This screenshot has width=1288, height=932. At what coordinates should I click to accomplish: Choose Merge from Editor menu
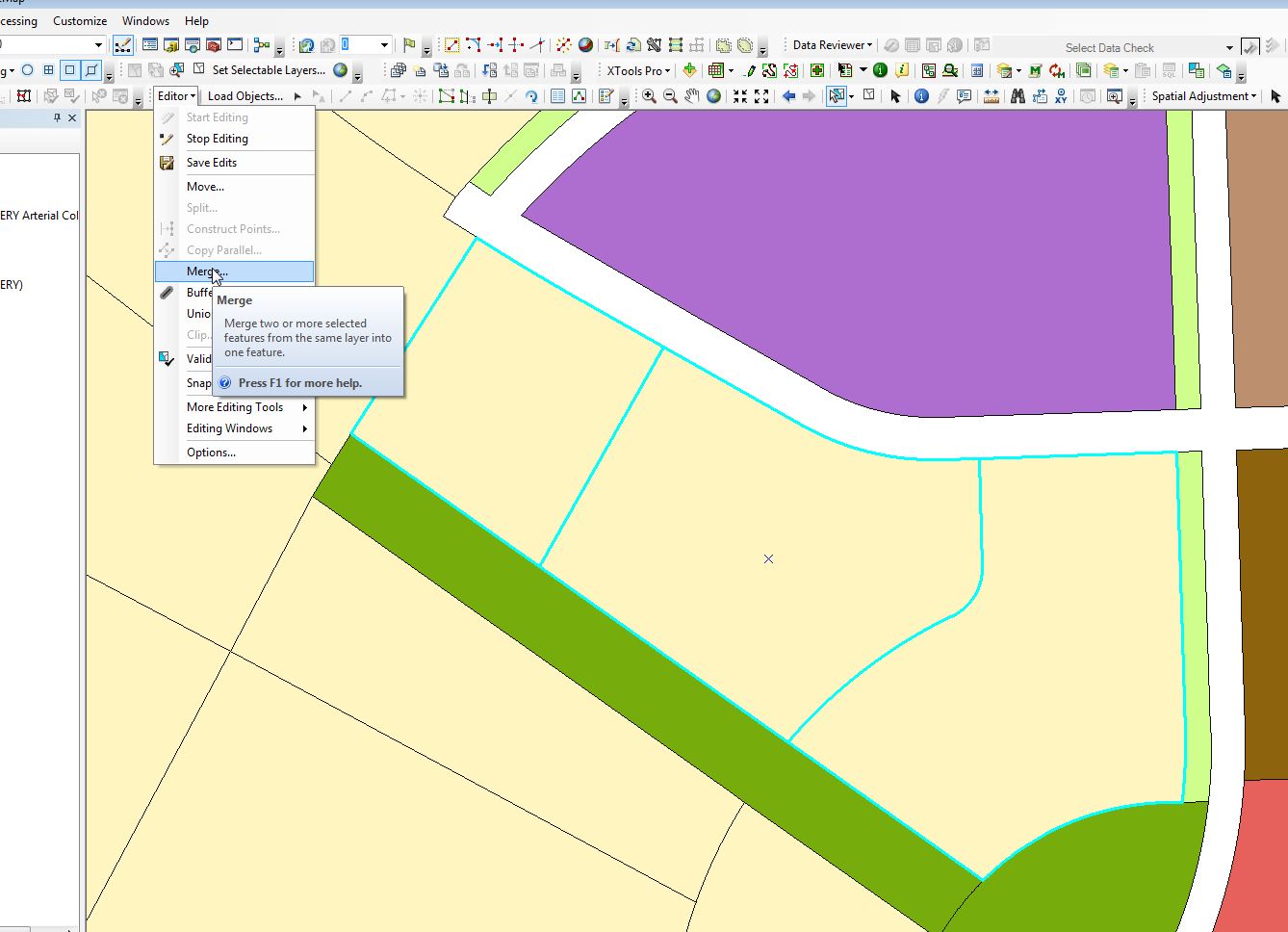coord(207,272)
